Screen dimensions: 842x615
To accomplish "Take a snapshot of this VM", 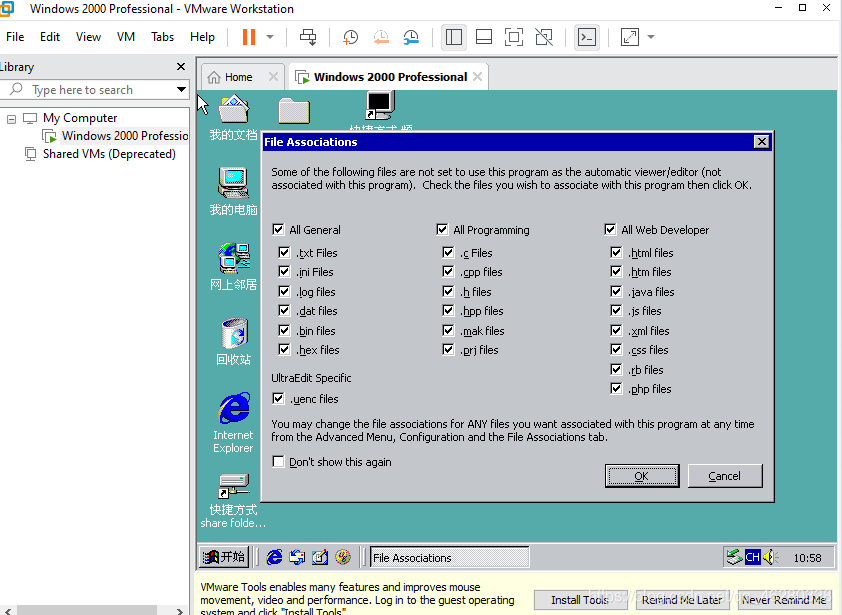I will click(351, 37).
